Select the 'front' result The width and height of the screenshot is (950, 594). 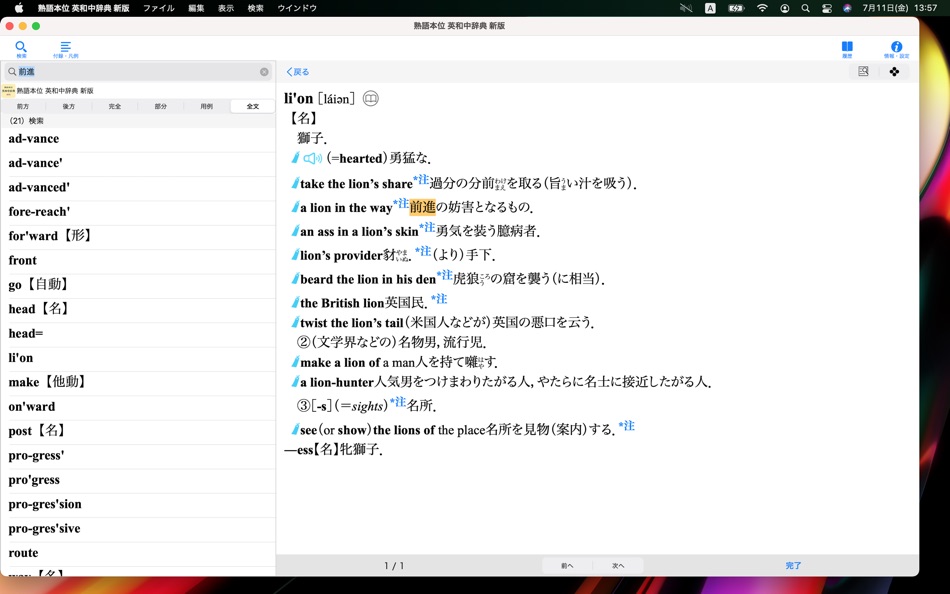tap(138, 261)
